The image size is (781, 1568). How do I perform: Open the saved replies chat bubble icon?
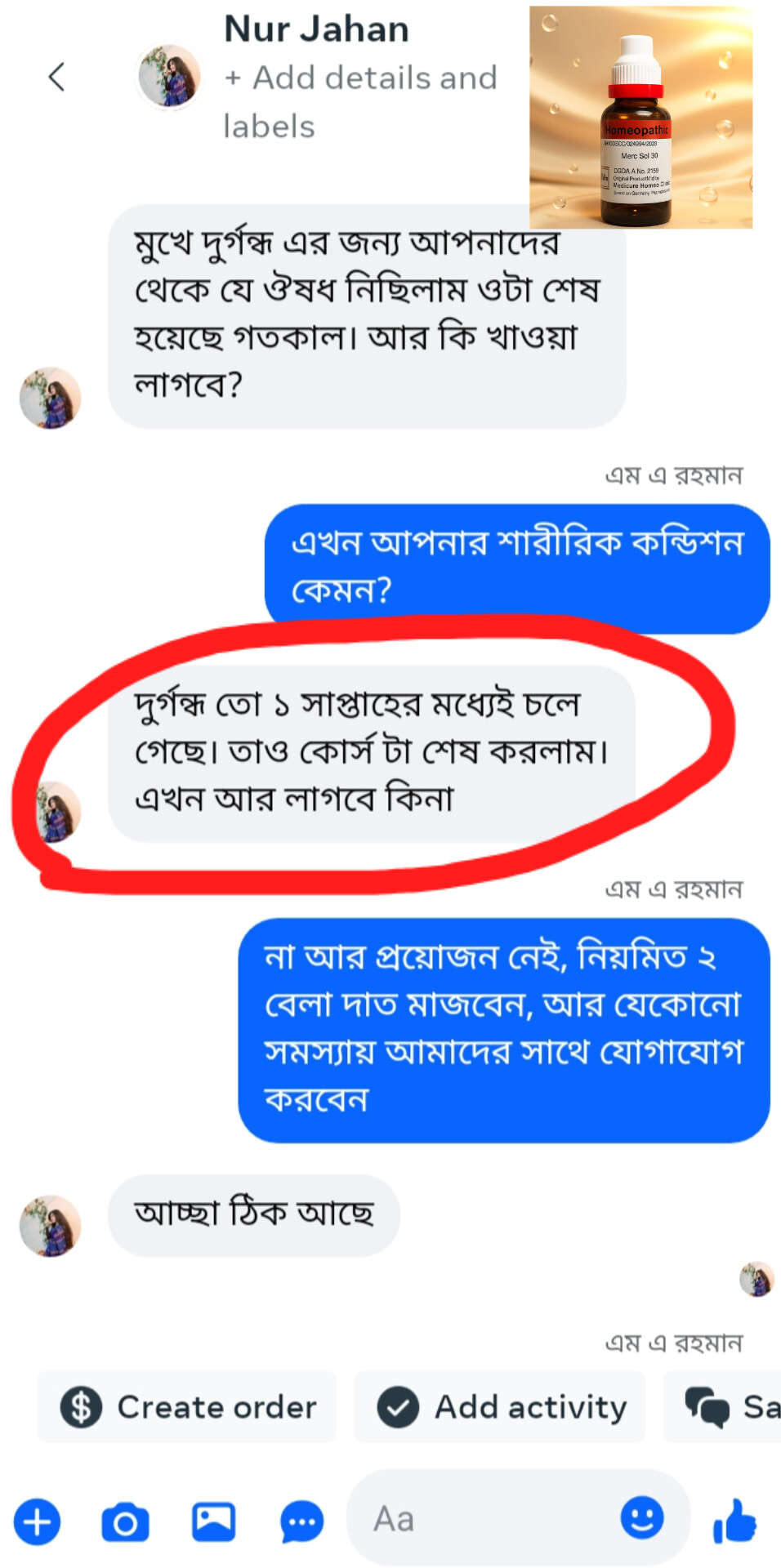coord(301,1522)
